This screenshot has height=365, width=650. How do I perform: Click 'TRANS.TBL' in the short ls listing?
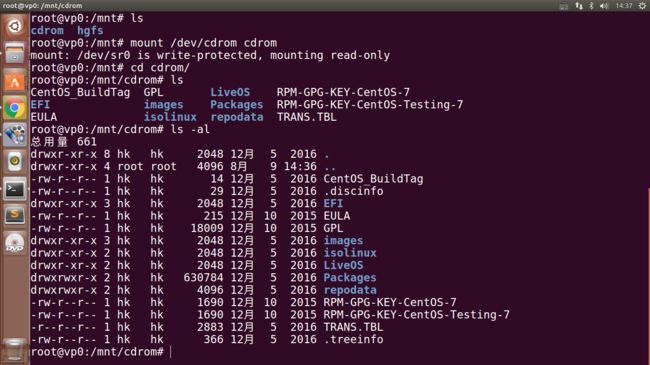[x=307, y=117]
